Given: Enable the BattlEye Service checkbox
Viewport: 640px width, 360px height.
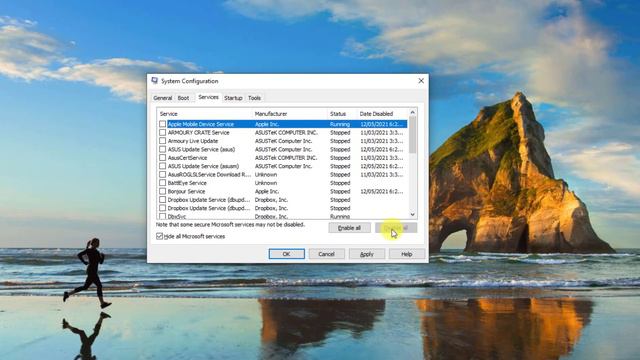Looking at the screenshot, I should coord(162,183).
